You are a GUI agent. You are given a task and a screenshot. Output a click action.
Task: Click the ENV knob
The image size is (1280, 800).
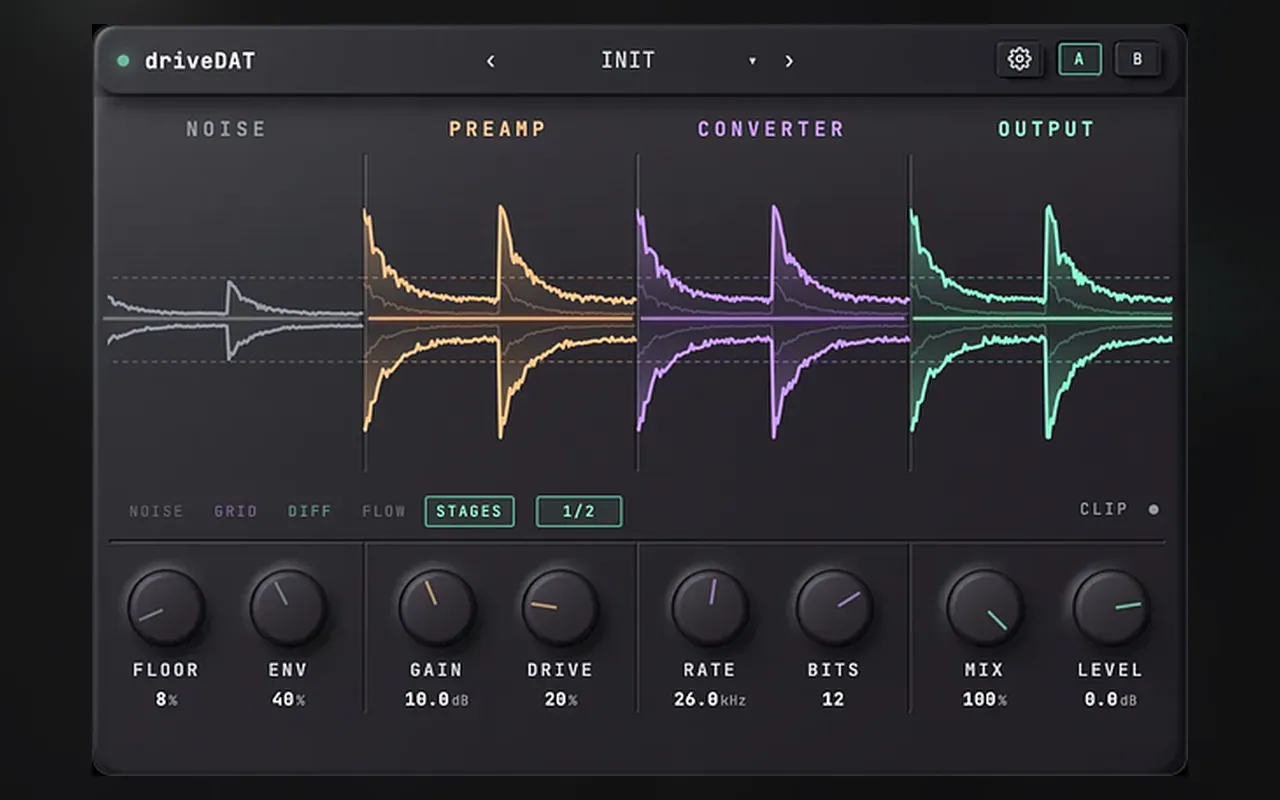click(x=288, y=608)
